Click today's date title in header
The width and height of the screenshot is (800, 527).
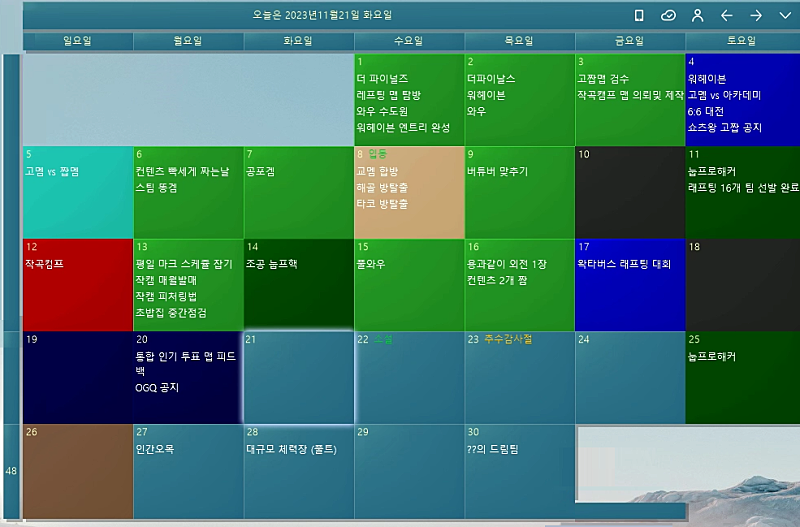pos(322,15)
